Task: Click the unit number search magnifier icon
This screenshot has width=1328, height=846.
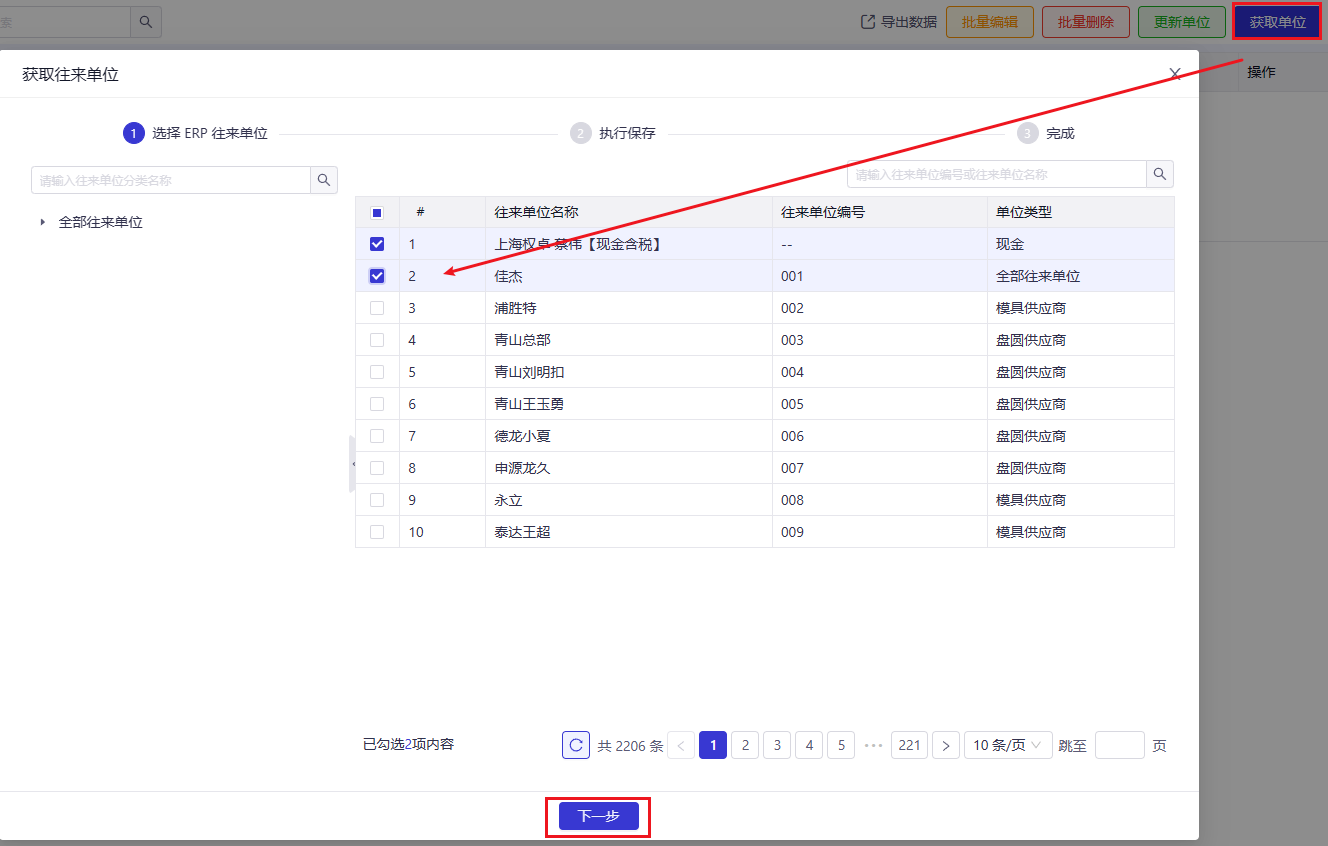Action: click(x=1160, y=174)
